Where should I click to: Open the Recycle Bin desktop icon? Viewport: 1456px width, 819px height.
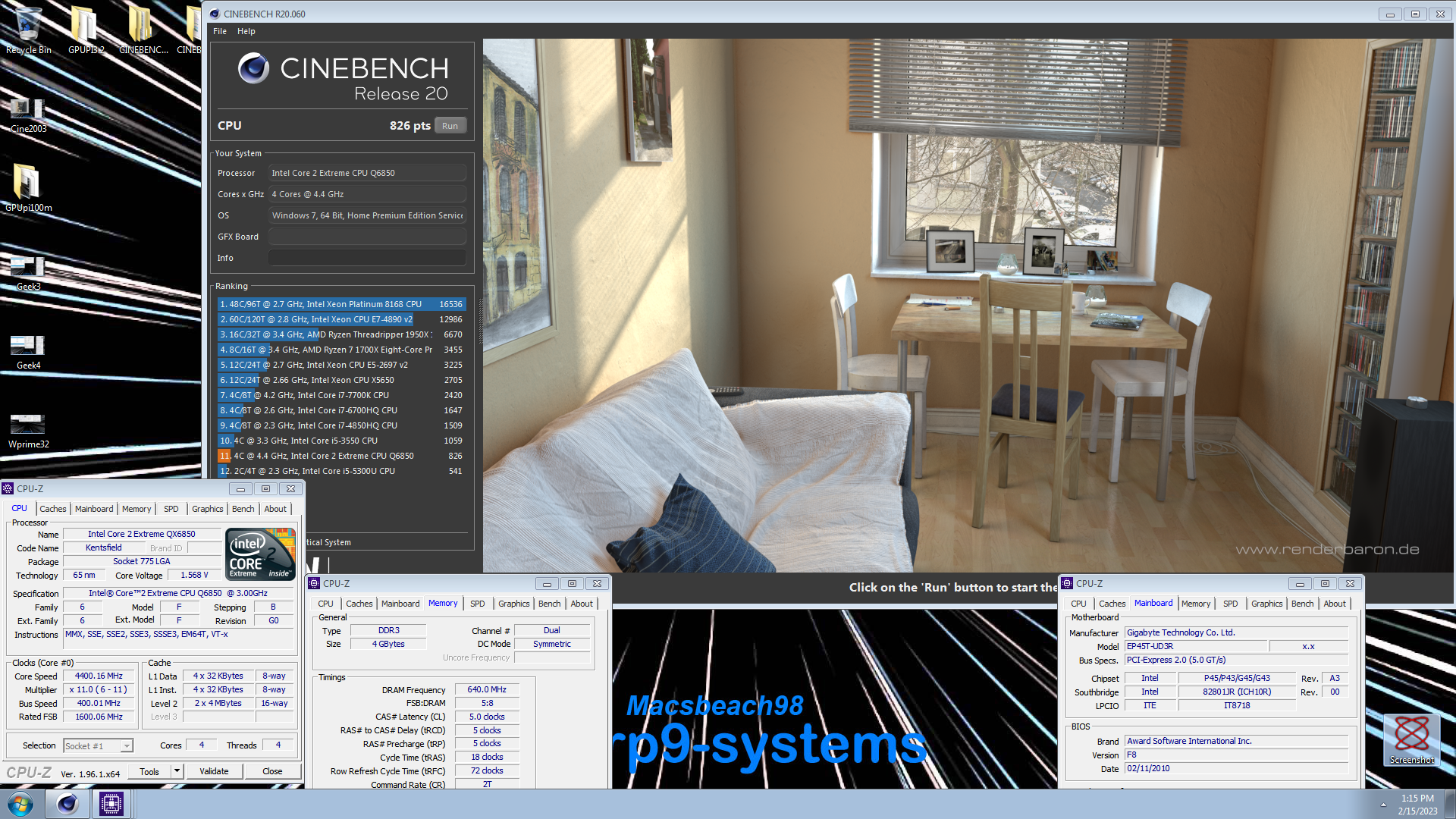[28, 30]
